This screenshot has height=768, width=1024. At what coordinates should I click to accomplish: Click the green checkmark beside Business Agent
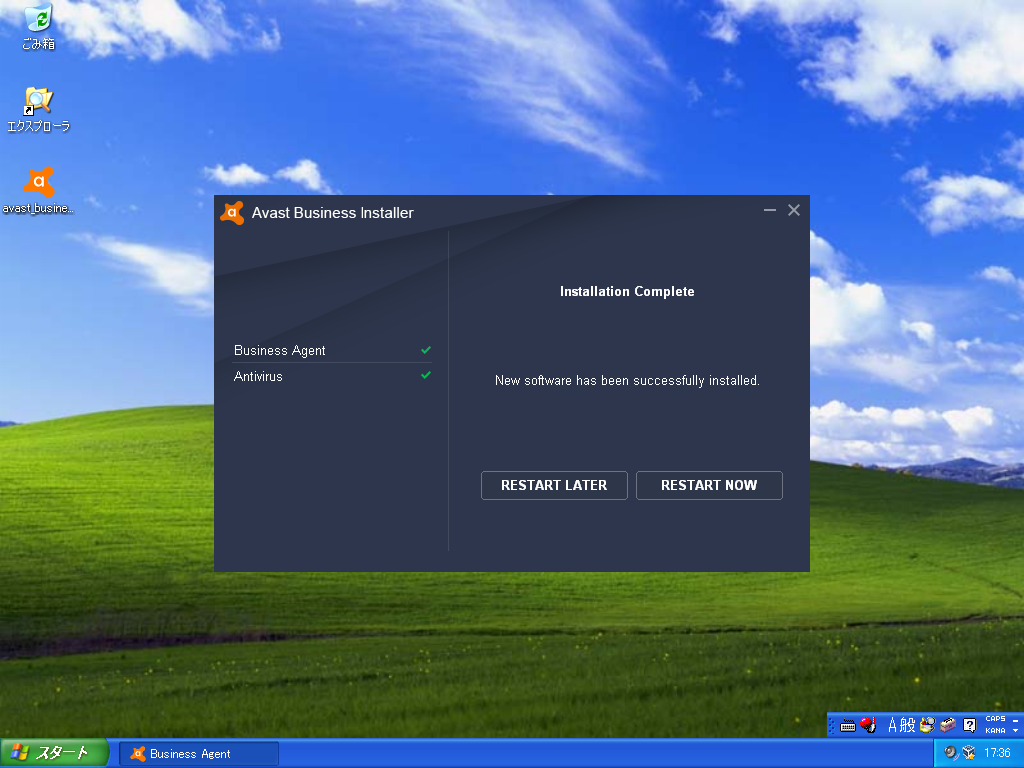(426, 350)
